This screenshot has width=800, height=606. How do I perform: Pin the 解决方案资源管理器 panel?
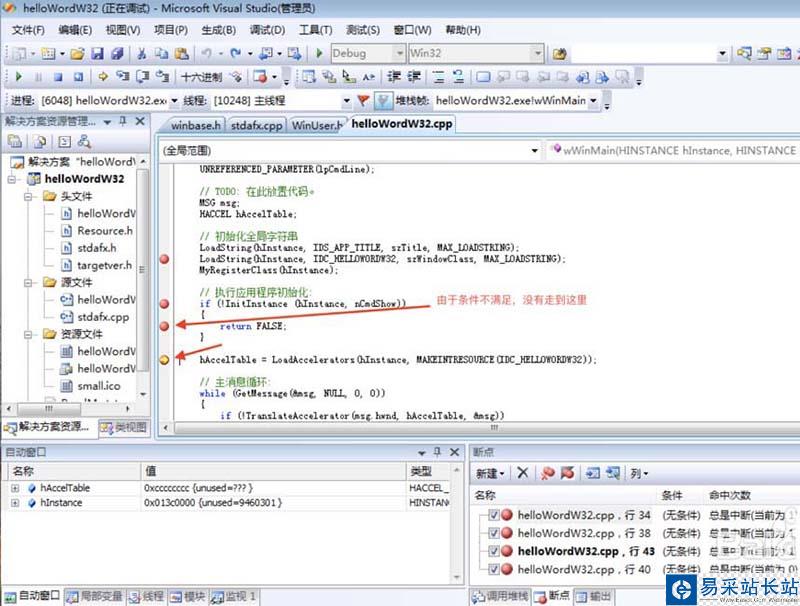pos(122,121)
